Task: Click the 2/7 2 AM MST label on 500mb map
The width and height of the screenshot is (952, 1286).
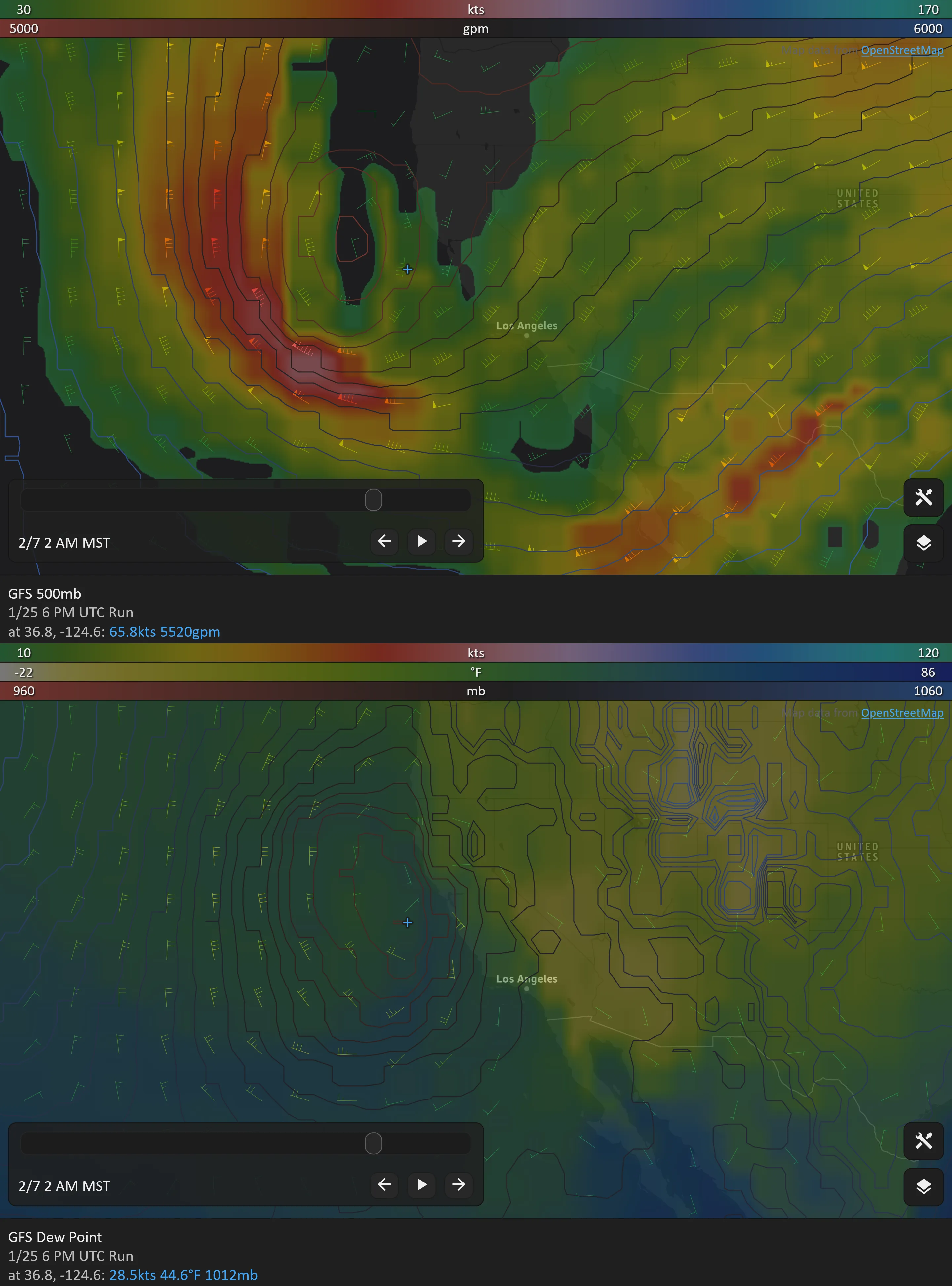Action: [x=64, y=543]
